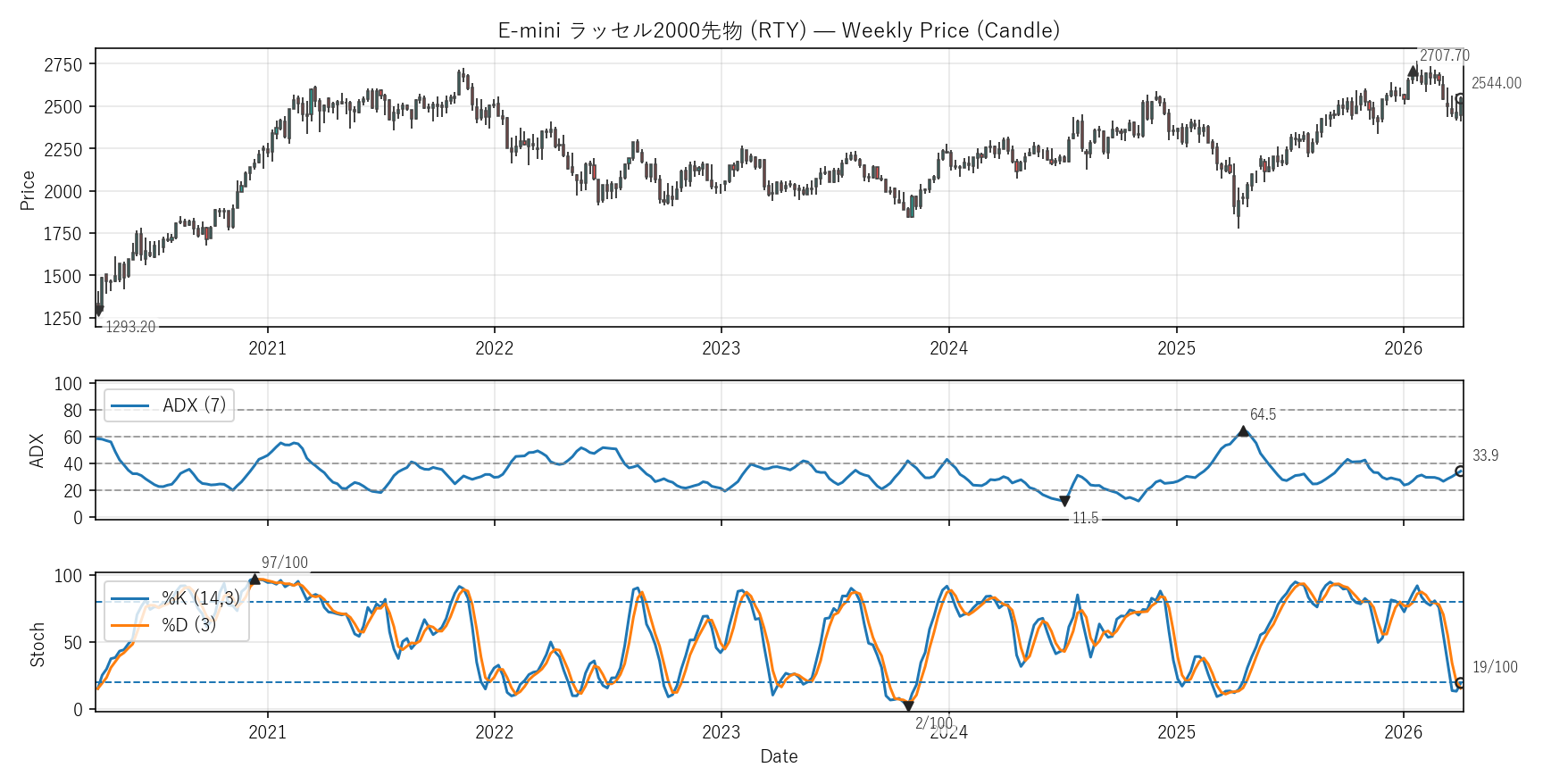Click the stochastic peak triangle marker at 97/100
Image resolution: width=1543 pixels, height=784 pixels.
254,580
